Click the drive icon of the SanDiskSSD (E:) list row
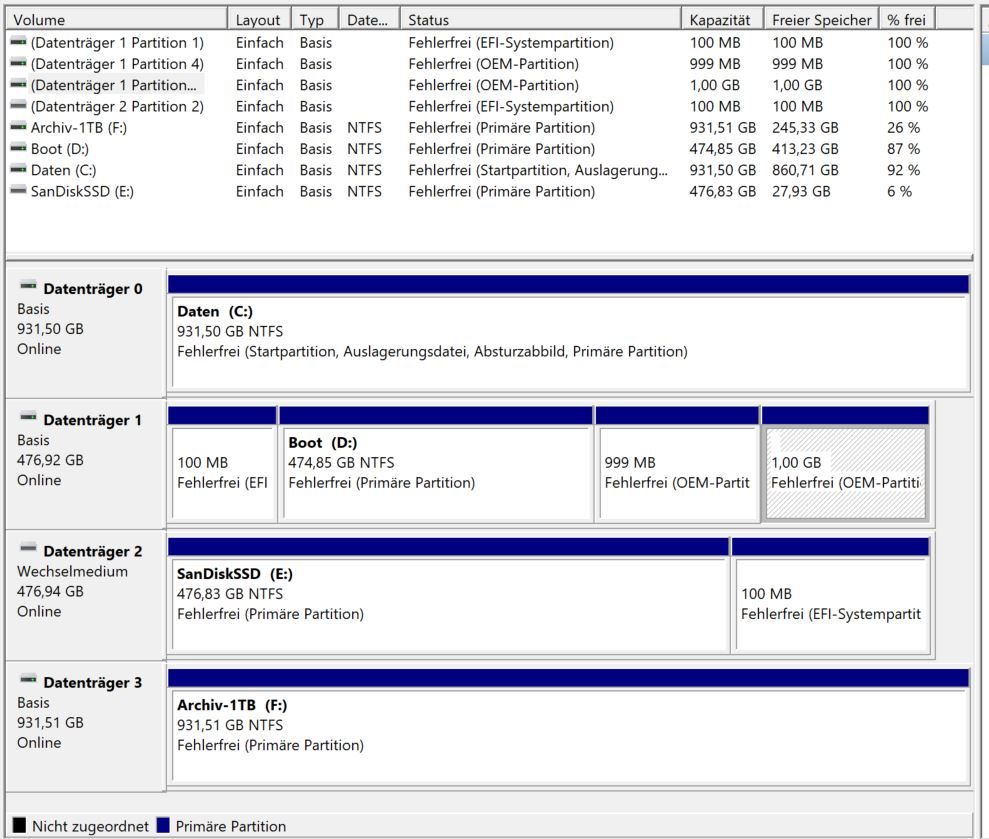989x839 pixels. pyautogui.click(x=19, y=192)
